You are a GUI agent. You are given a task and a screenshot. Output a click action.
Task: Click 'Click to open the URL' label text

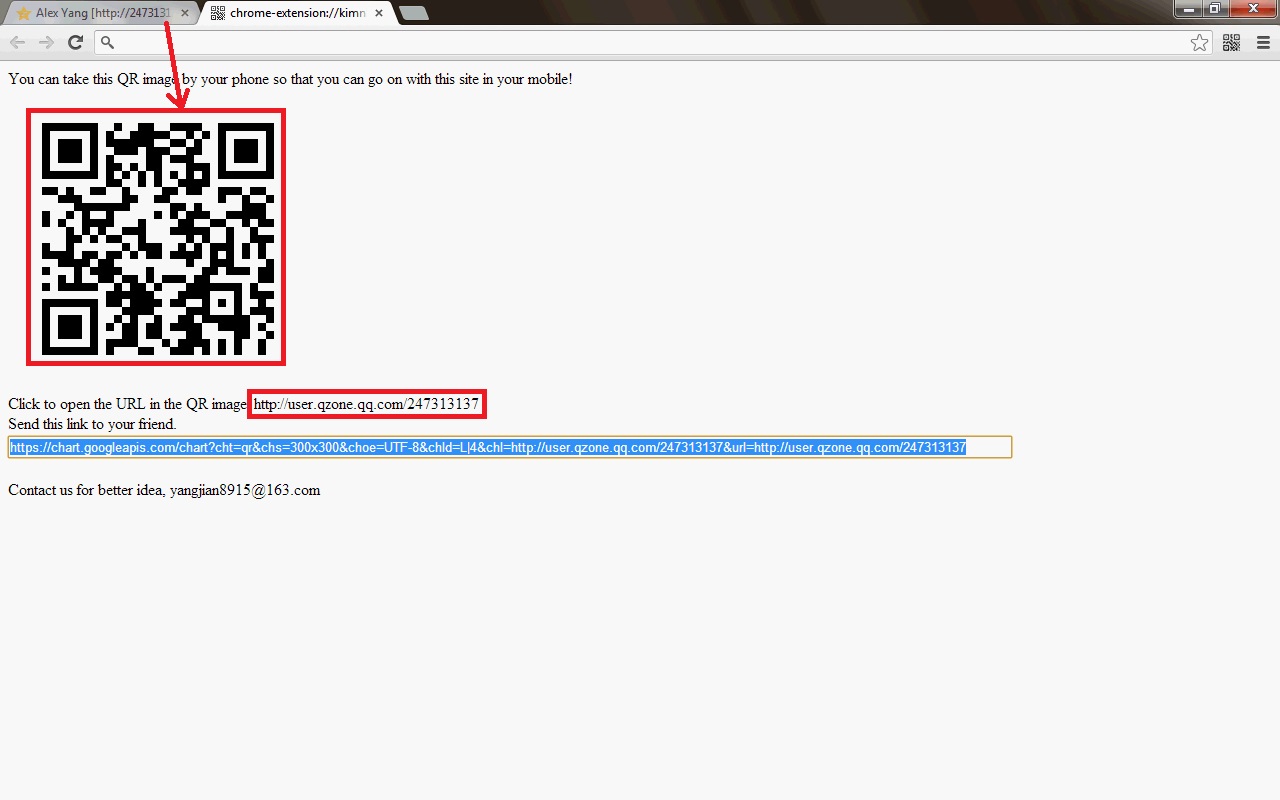click(x=127, y=404)
